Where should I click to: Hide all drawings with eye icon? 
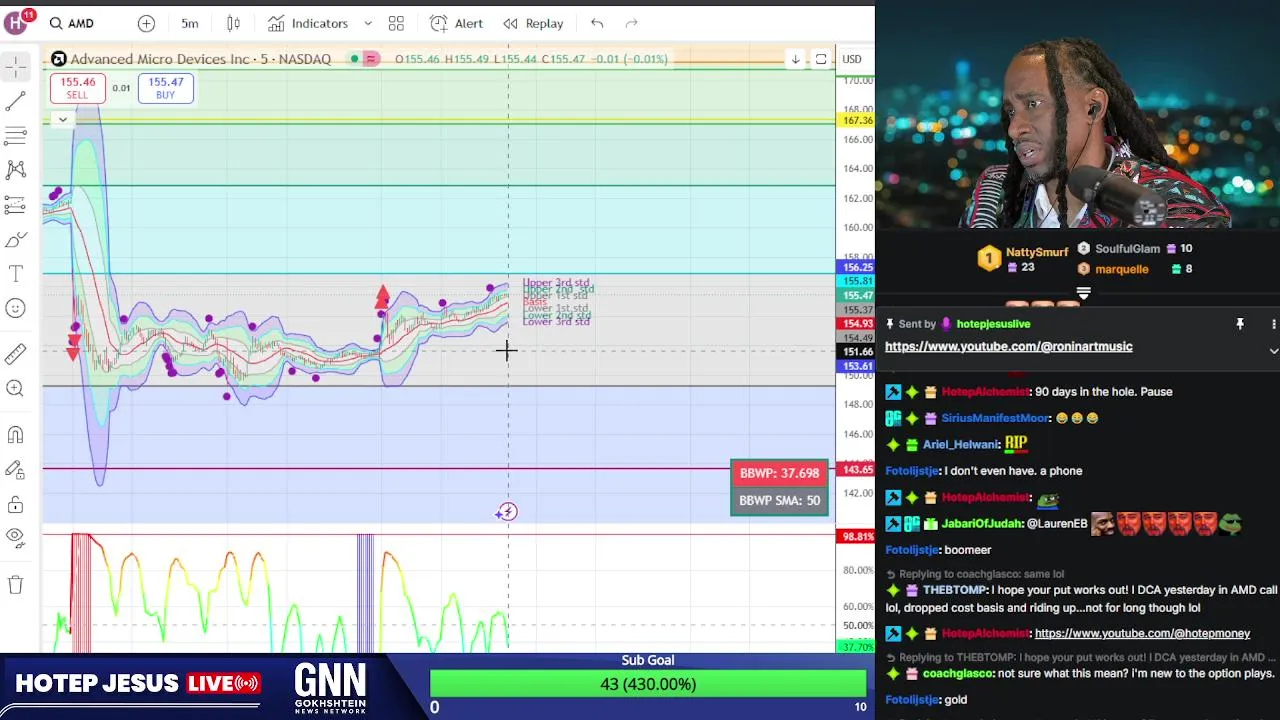15,538
